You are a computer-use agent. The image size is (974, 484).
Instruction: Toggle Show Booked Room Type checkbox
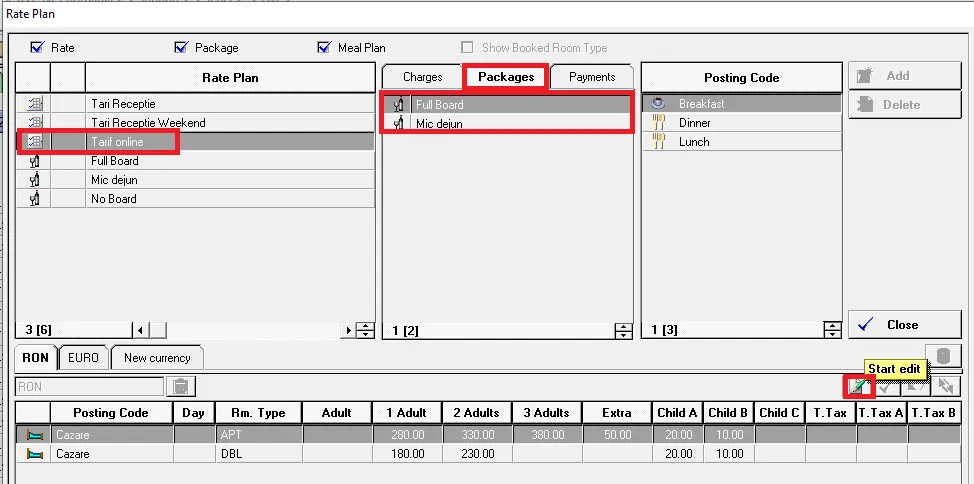coord(467,47)
